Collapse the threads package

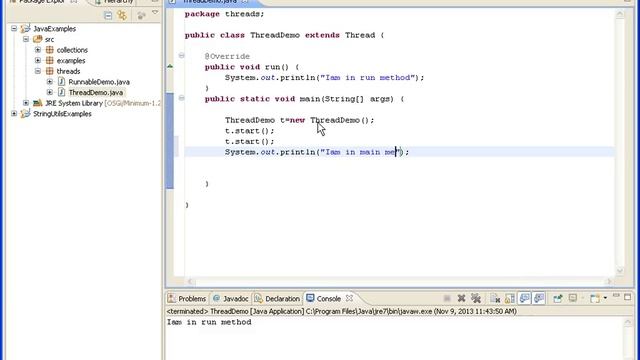tap(38, 71)
